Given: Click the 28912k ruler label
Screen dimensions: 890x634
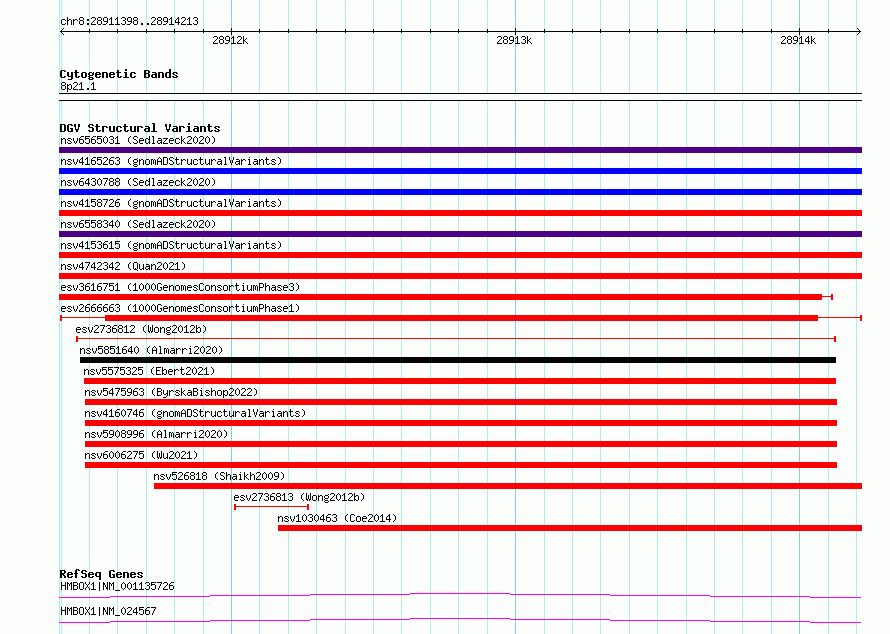Looking at the screenshot, I should point(230,40).
